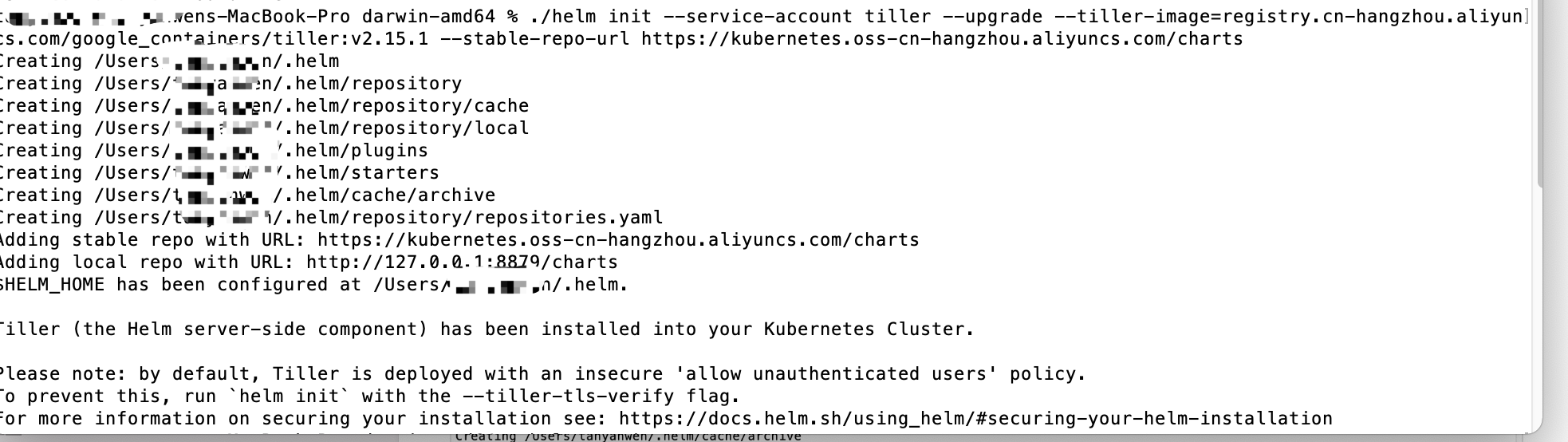1568x442 pixels.
Task: Click the URL after the --stable-repo-url flag
Action: pyautogui.click(x=941, y=39)
